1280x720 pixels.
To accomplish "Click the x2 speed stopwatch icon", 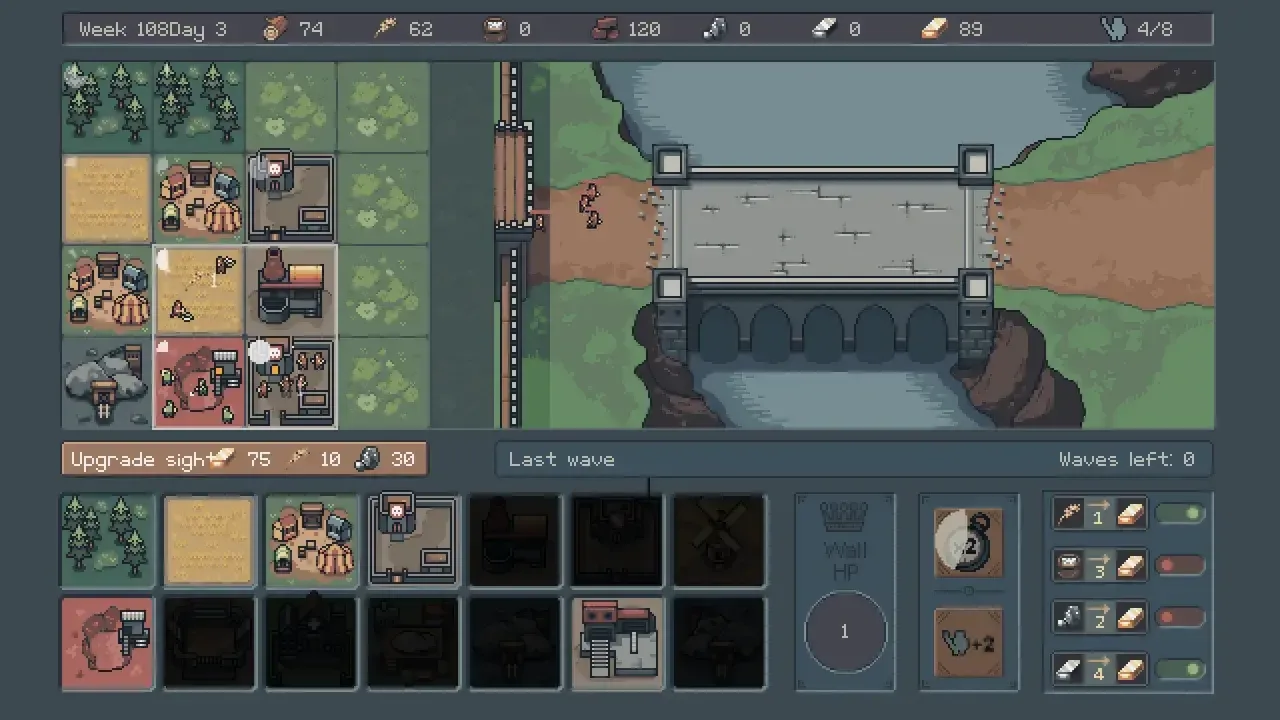I will pos(968,542).
